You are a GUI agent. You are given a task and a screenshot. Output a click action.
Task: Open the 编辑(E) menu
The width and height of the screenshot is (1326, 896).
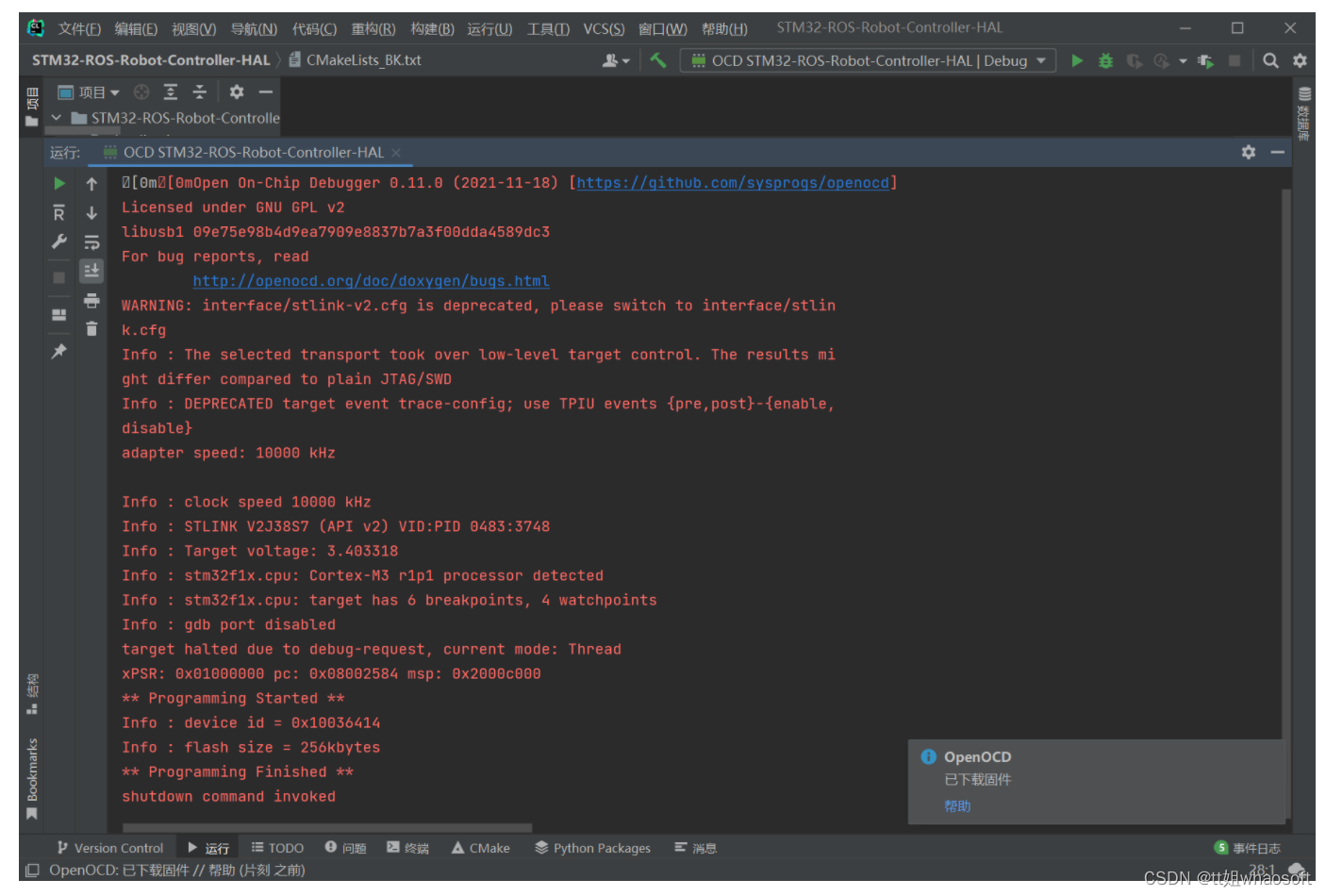(136, 29)
